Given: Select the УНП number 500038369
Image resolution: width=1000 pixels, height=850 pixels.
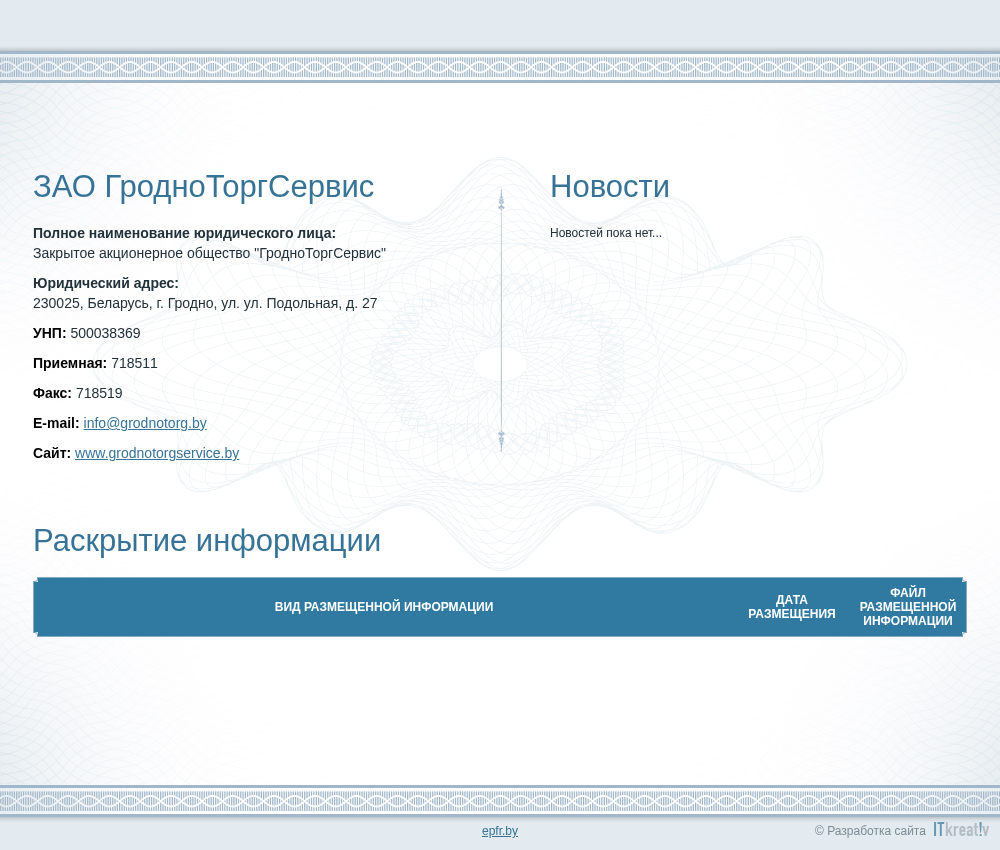Looking at the screenshot, I should 105,333.
